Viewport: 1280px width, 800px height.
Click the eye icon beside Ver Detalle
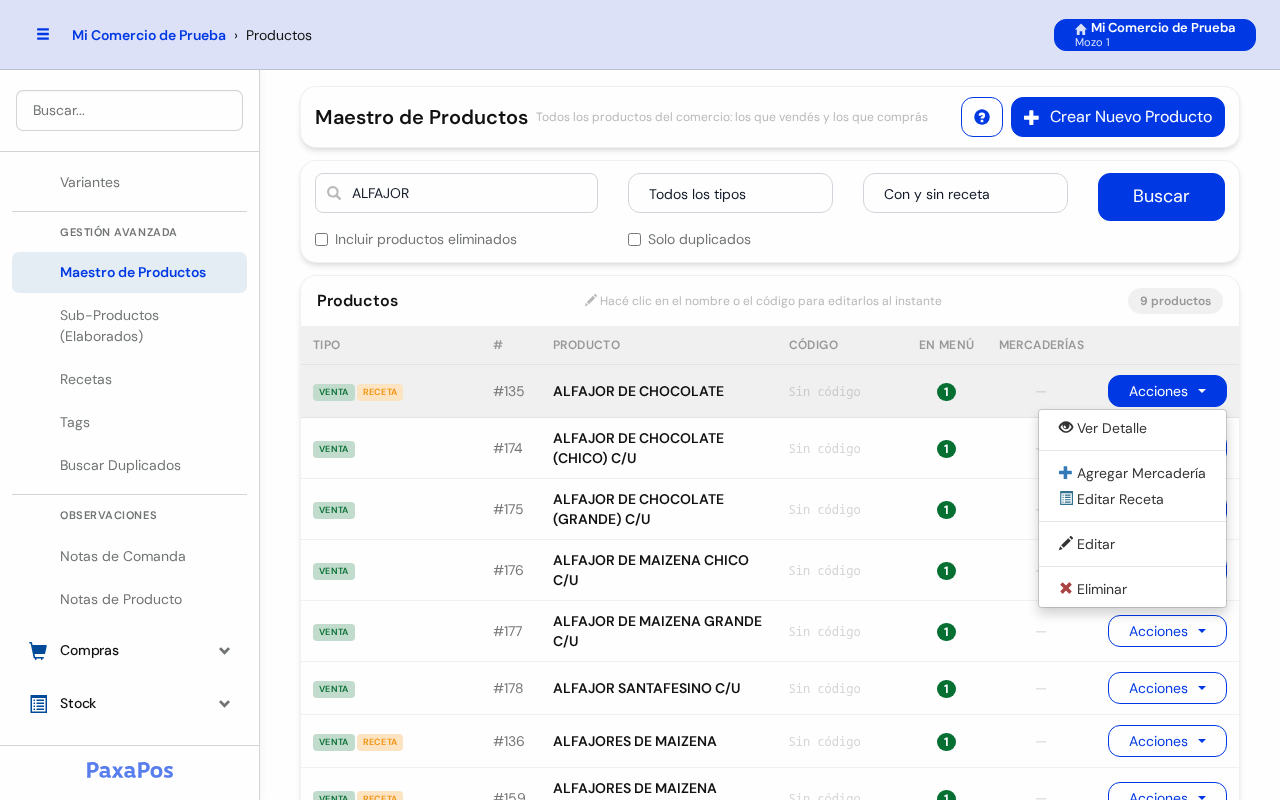pyautogui.click(x=1066, y=427)
